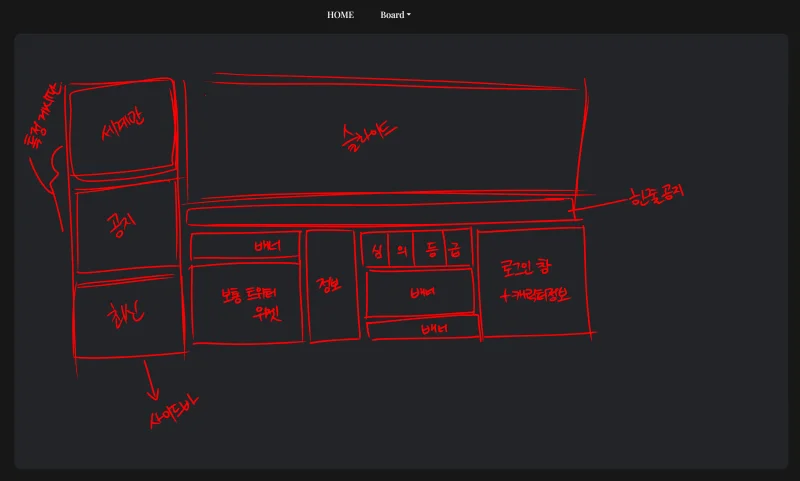
Task: Open the HOME navigation link
Action: click(340, 15)
